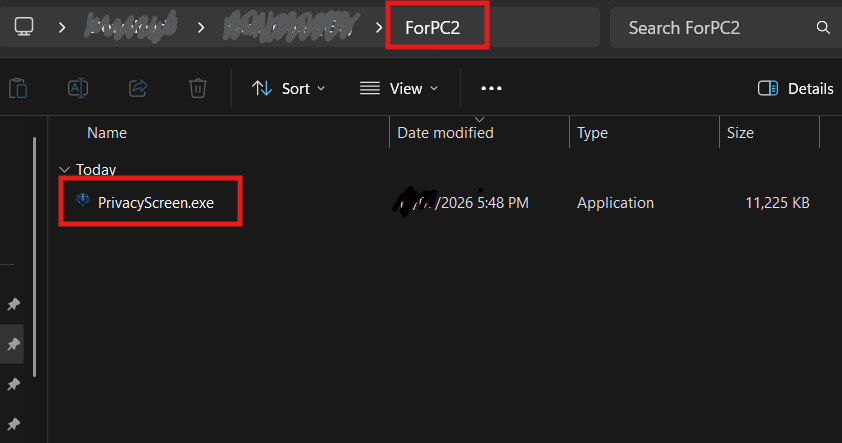
Task: Click the navigation pane vertical scrollbar
Action: click(x=34, y=257)
